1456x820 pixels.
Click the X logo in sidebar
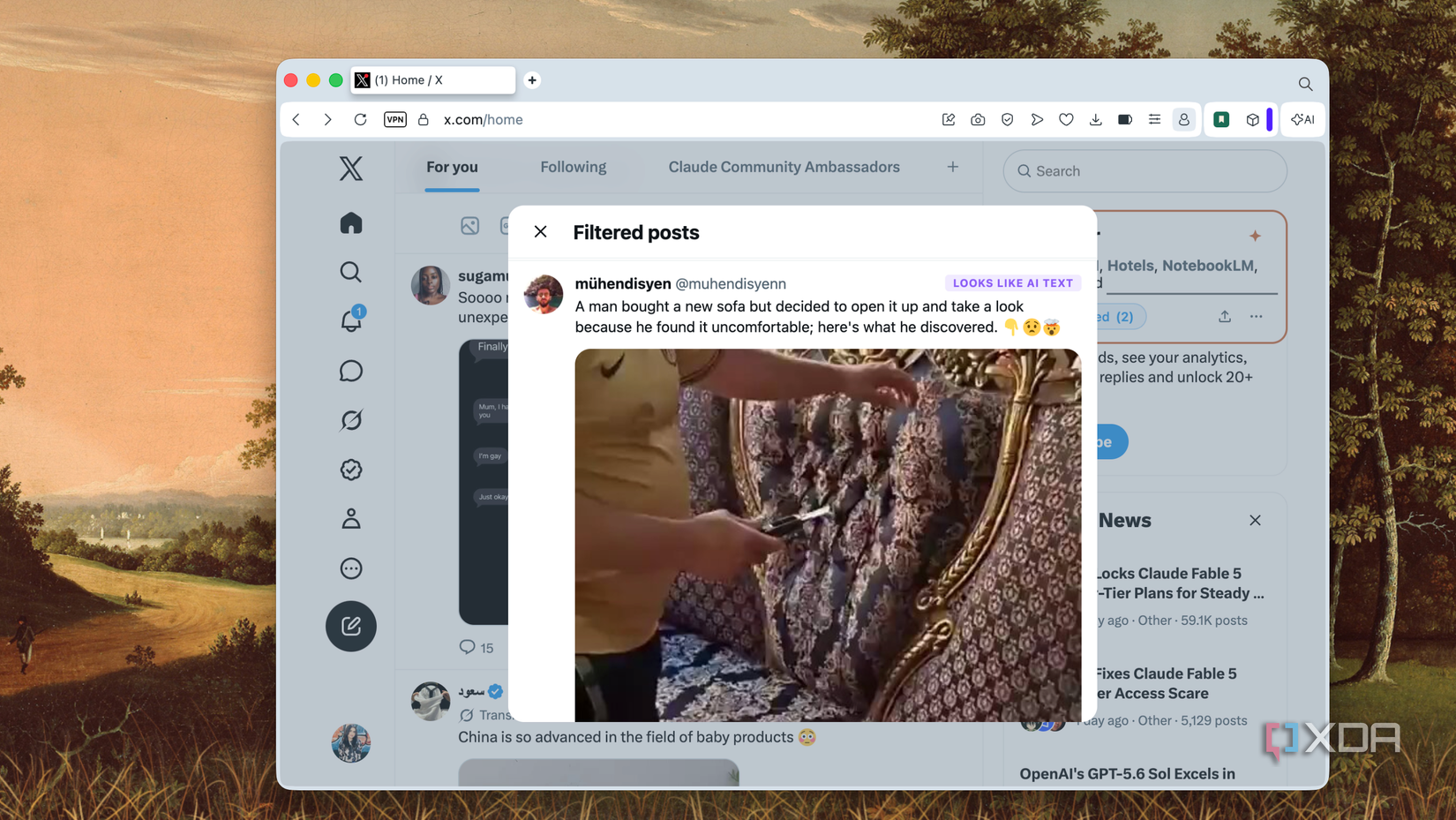coord(351,168)
